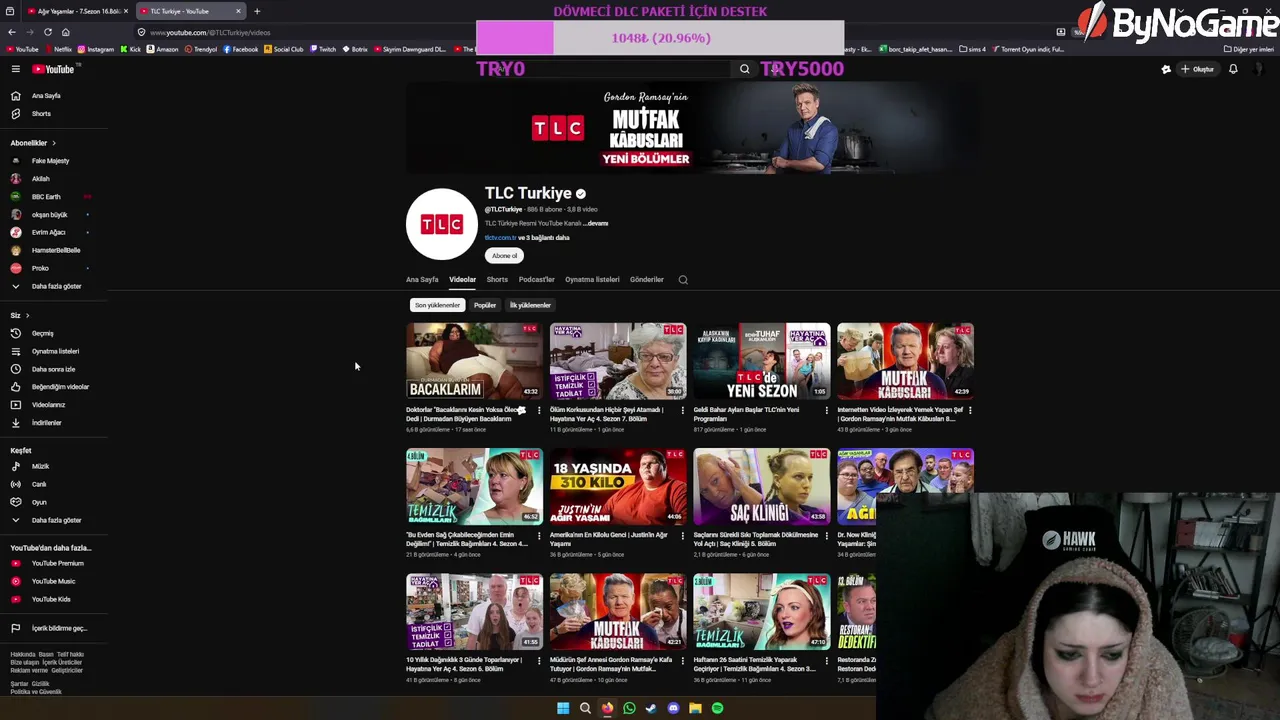This screenshot has height=720, width=1280.
Task: Open İndirilenler in the sidebar
Action: coord(46,423)
